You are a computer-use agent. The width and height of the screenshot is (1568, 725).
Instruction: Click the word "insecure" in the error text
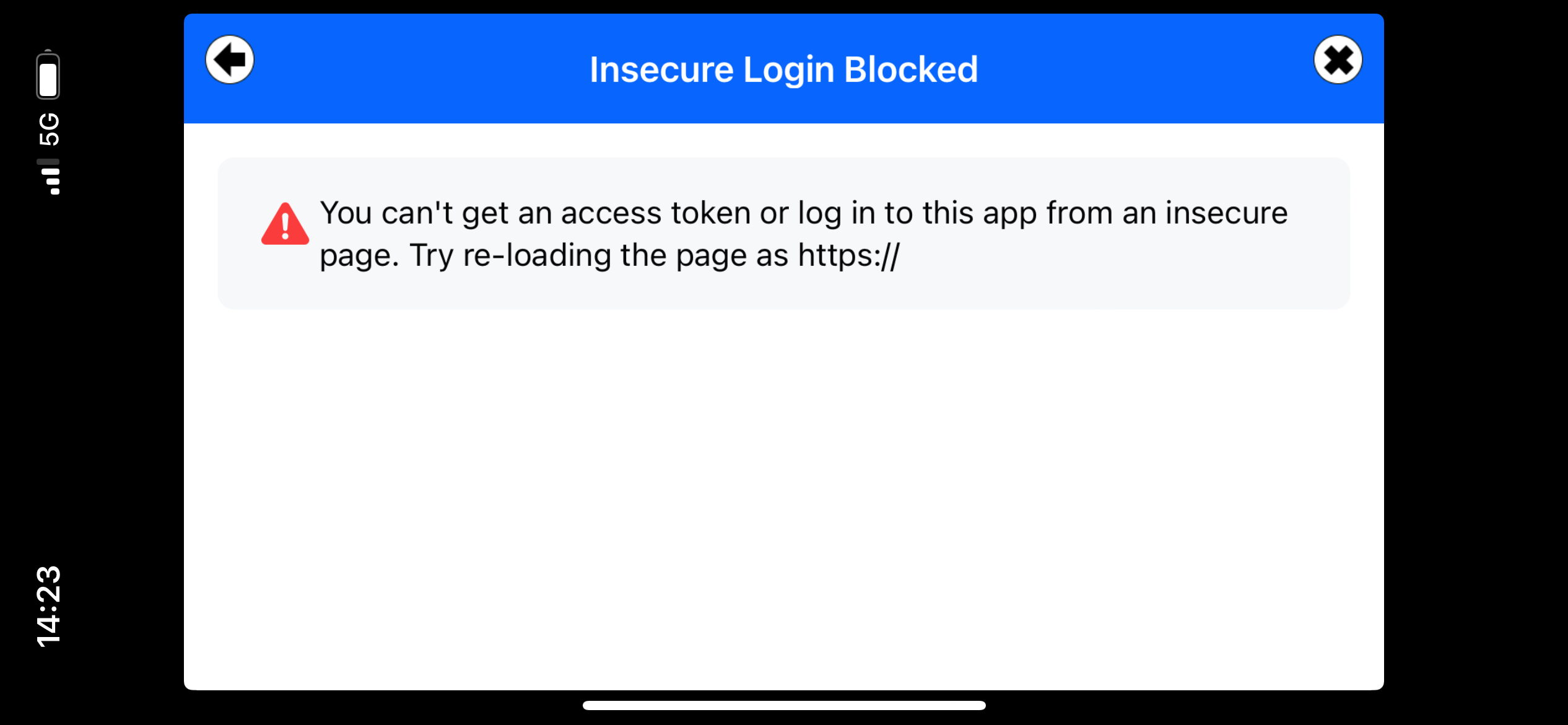(1226, 213)
